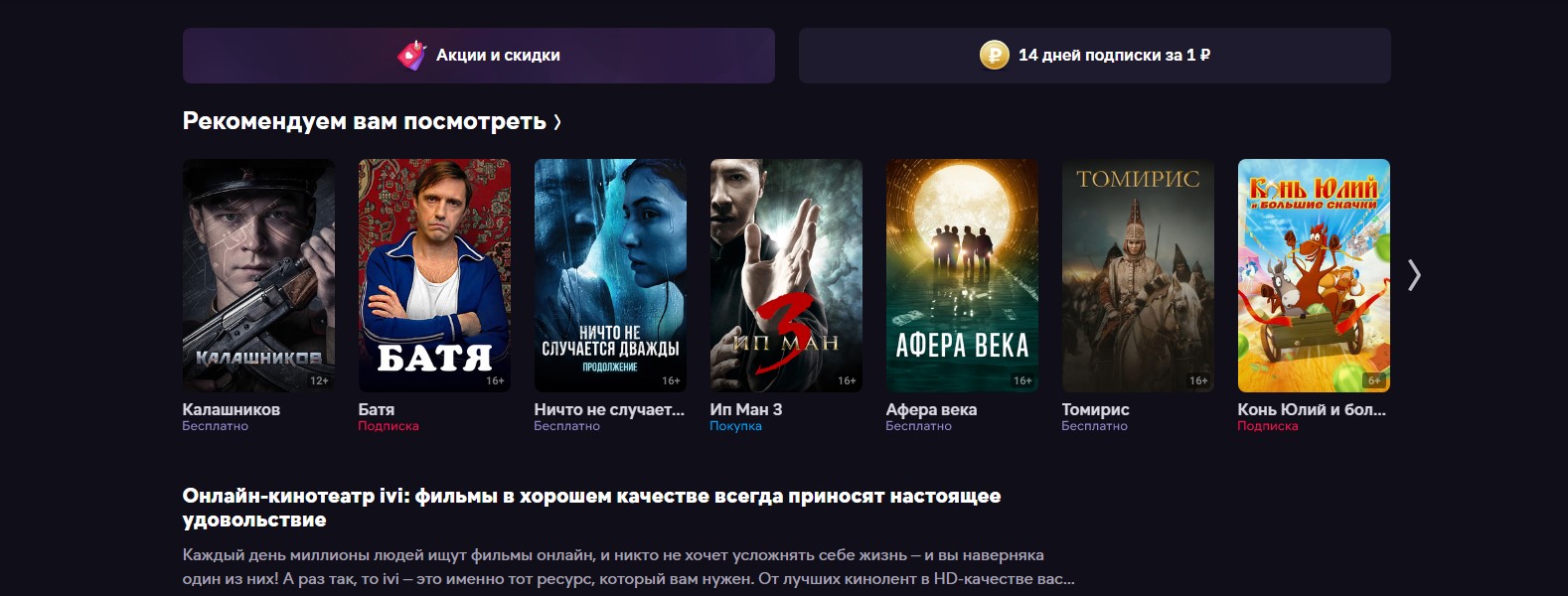Click the chevron next to Рекомендуем вам посмотреть

pyautogui.click(x=557, y=122)
